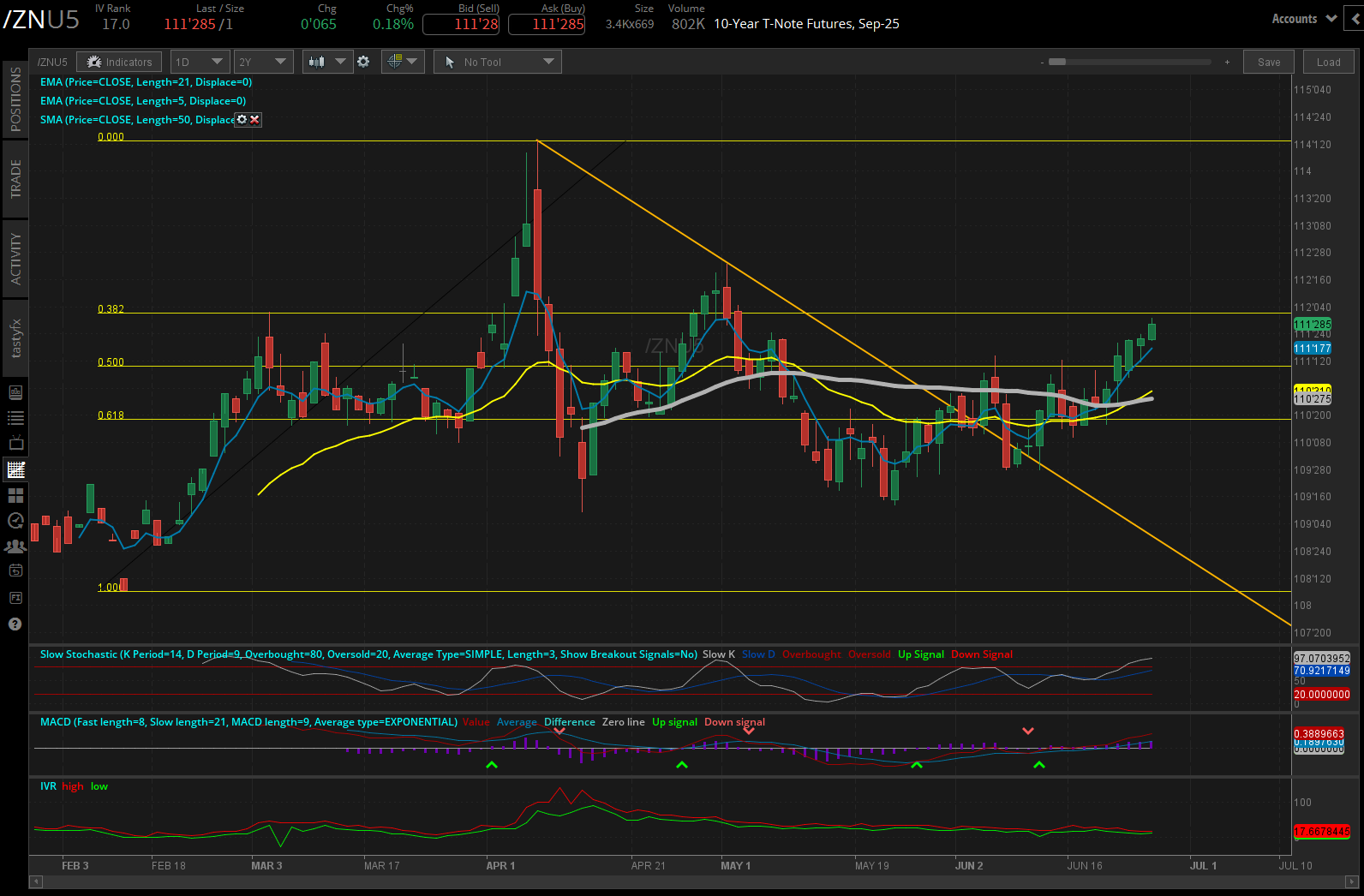
Task: Click the green 111'285 price axis tag
Action: (x=1313, y=325)
